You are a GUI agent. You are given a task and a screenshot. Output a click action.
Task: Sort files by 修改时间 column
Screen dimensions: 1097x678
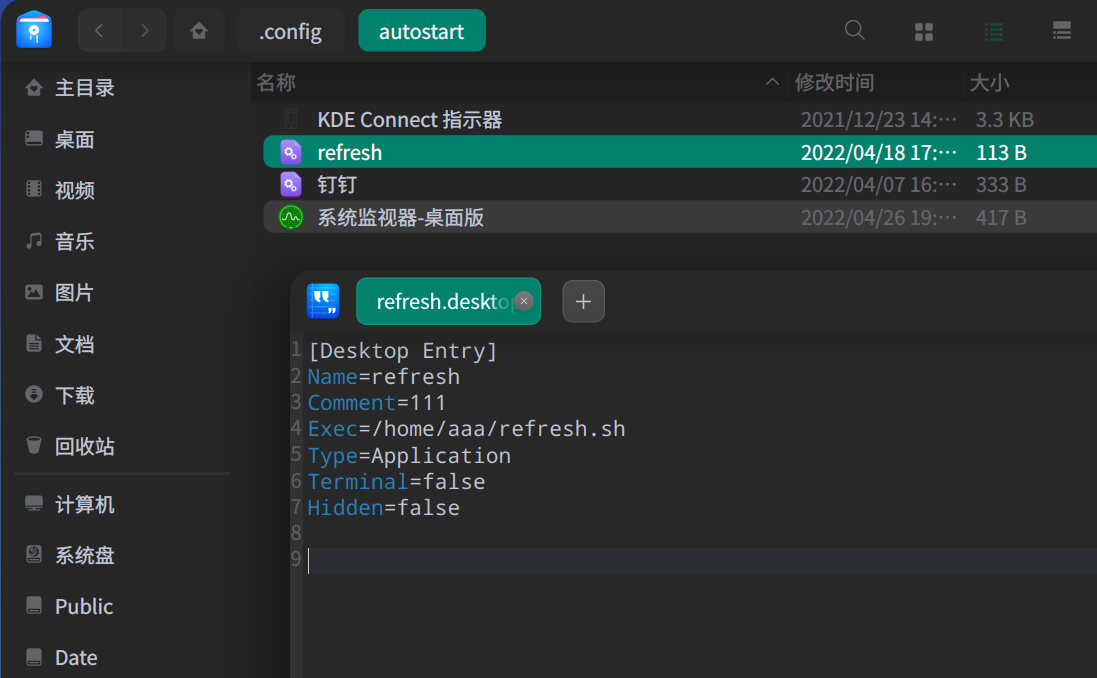834,82
